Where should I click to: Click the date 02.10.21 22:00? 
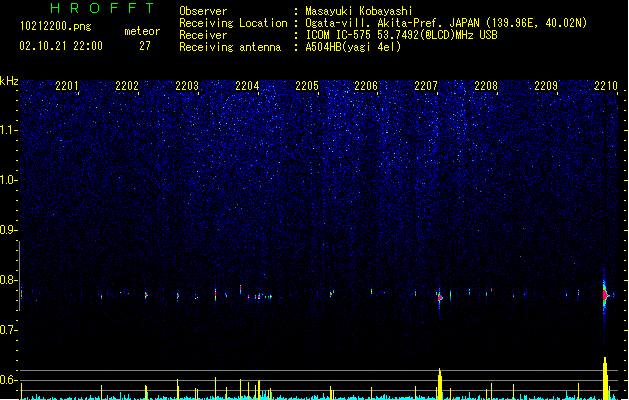pos(61,46)
